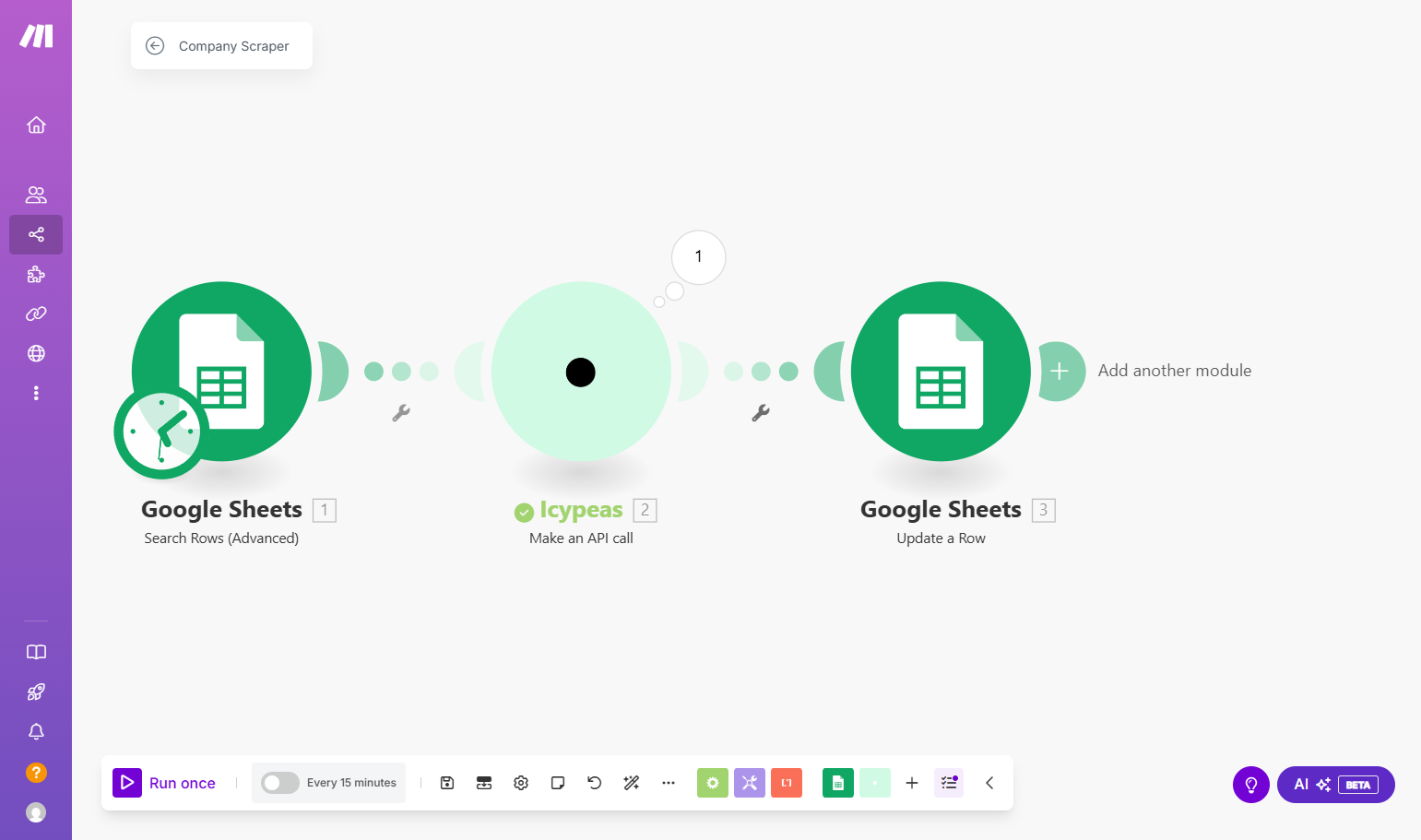Open more options ellipsis in toolbar
The width and height of the screenshot is (1421, 840).
669,783
